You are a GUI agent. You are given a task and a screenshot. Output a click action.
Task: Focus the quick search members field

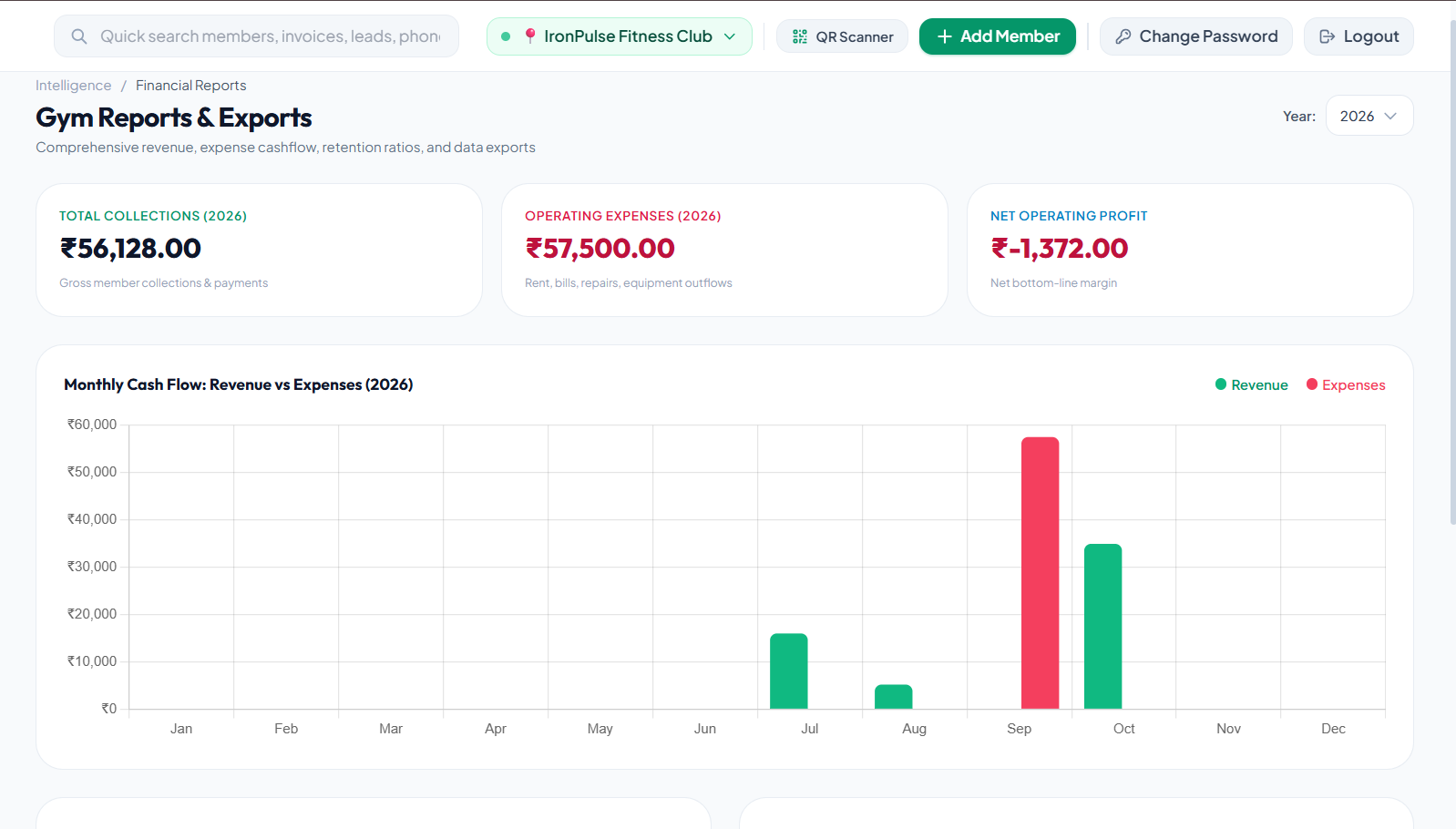click(x=256, y=36)
